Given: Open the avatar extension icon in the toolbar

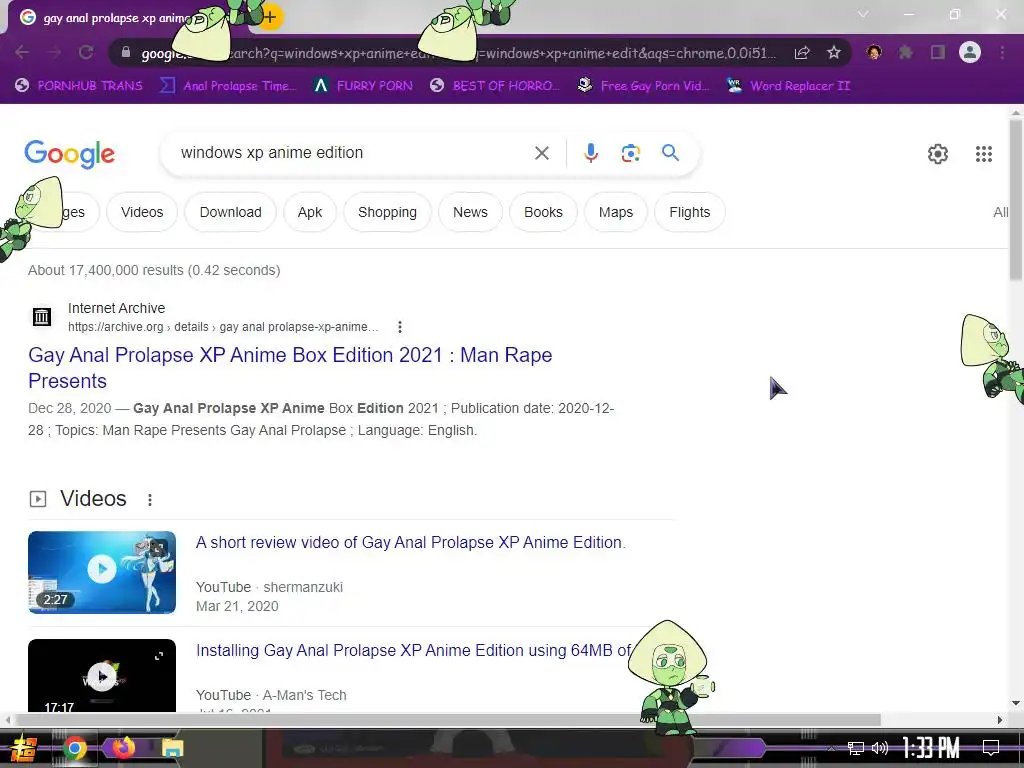Looking at the screenshot, I should click(874, 52).
